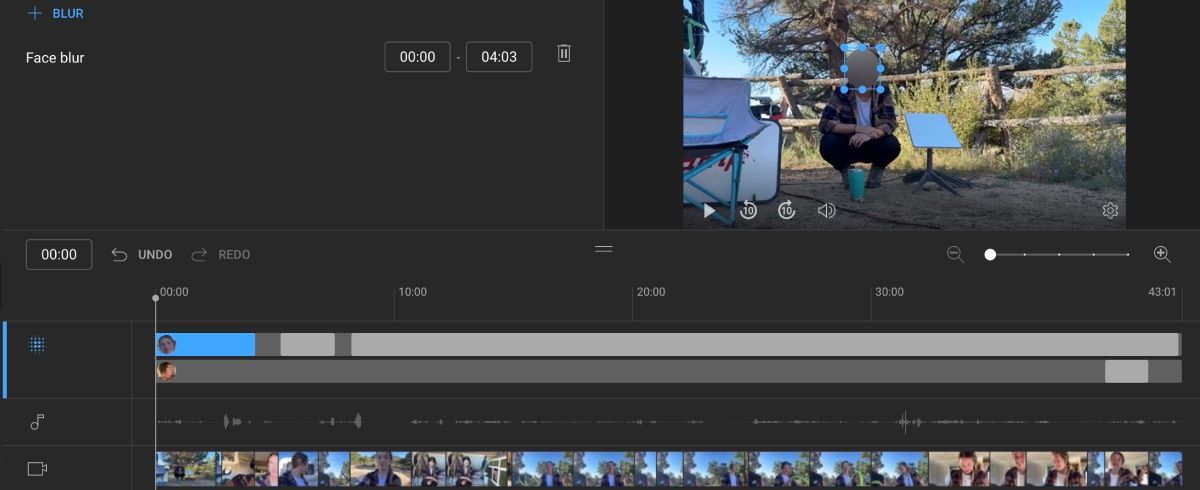Mute the preview volume speaker icon

826,211
